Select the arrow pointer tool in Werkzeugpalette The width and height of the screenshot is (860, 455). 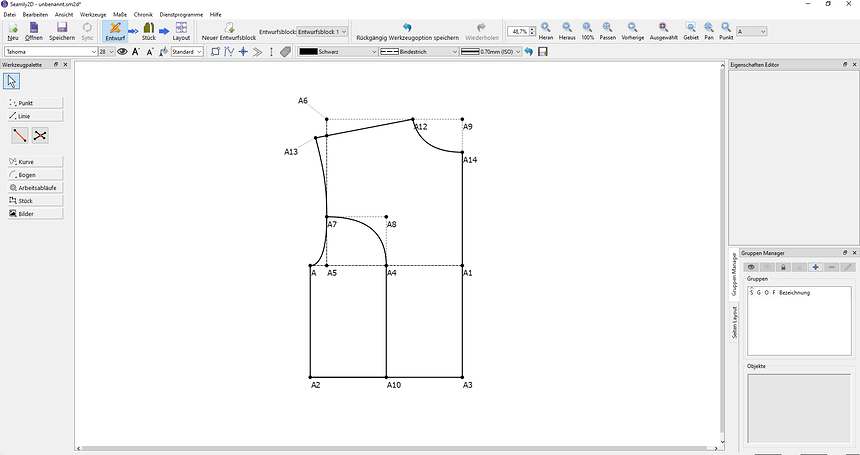pyautogui.click(x=12, y=81)
